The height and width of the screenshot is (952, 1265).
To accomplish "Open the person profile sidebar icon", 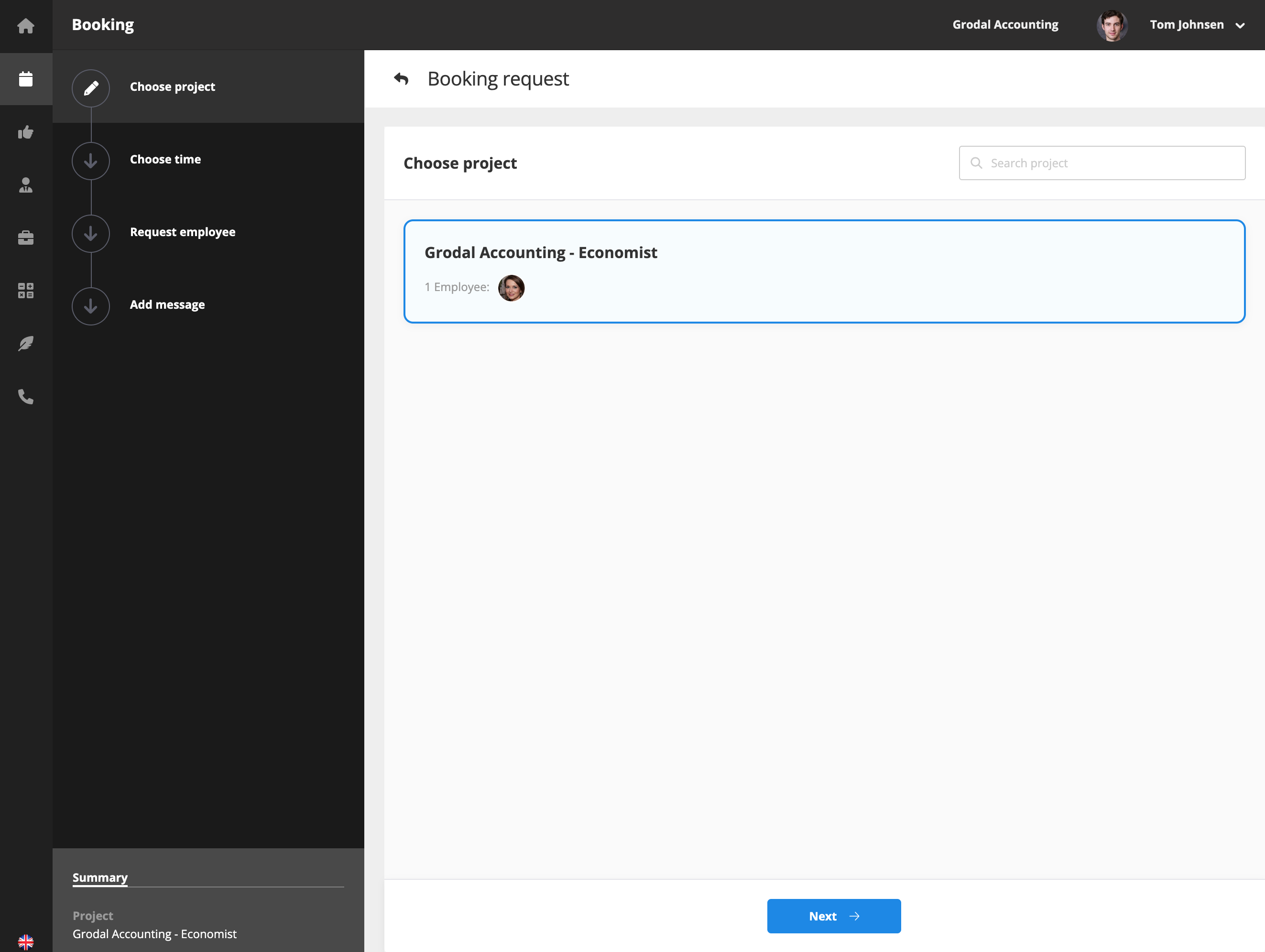I will (x=26, y=184).
